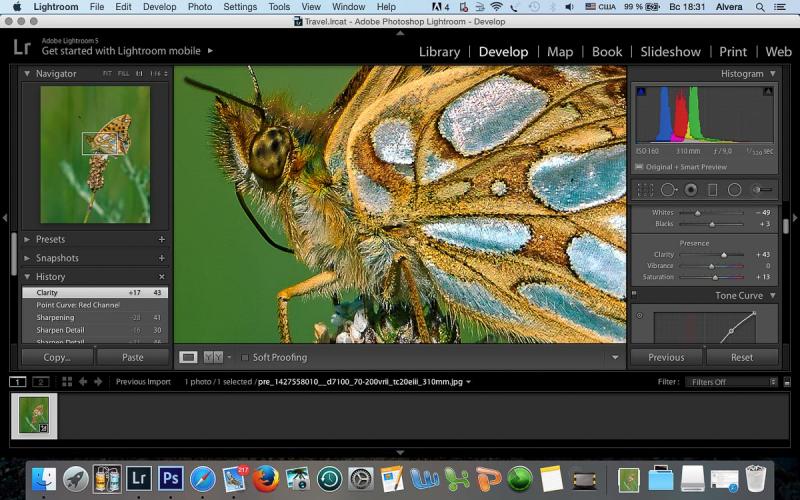This screenshot has height=500, width=800.
Task: Open the Develop menu in menu bar
Action: [x=160, y=7]
